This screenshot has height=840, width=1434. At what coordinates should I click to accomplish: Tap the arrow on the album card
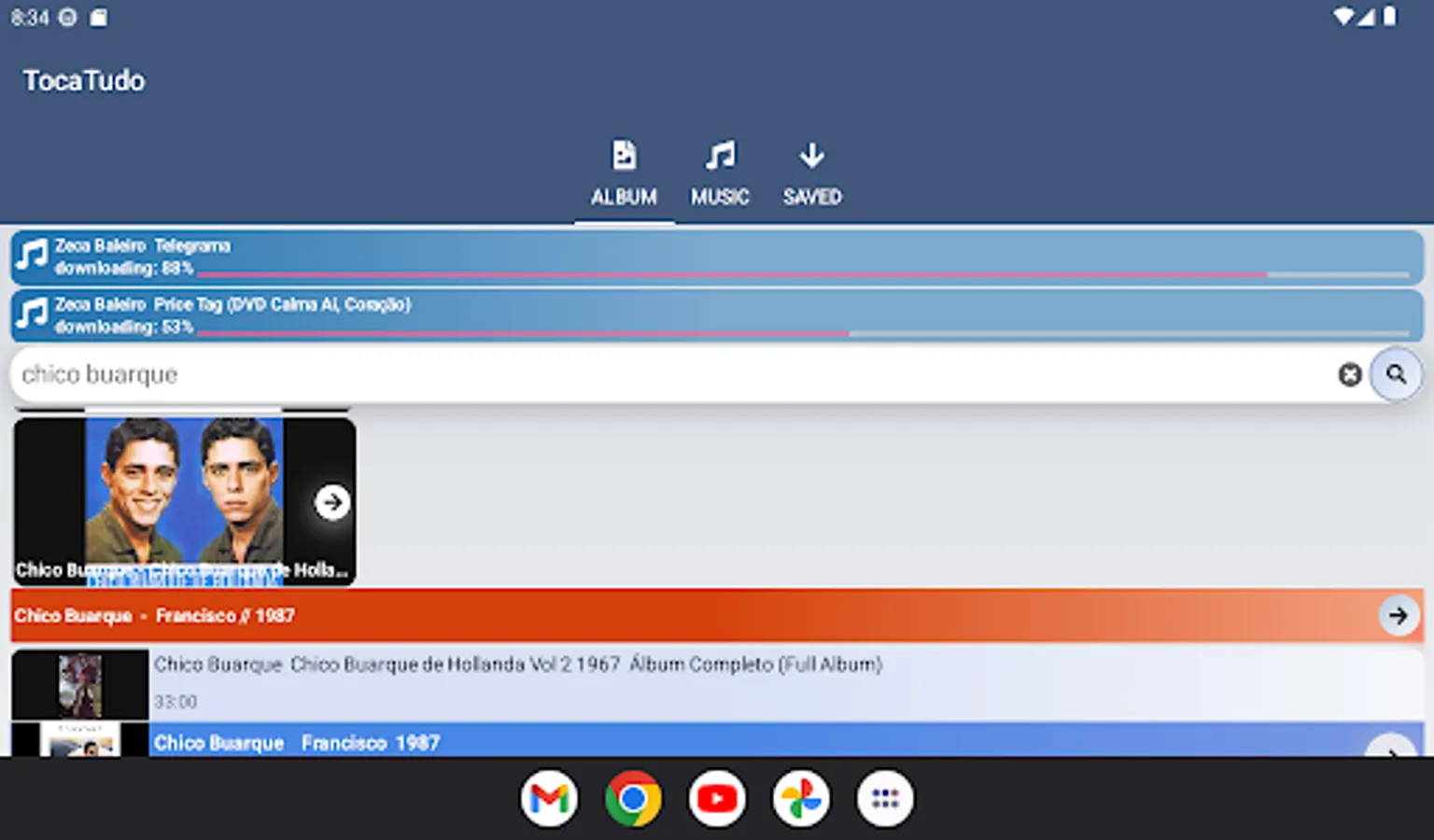[x=331, y=502]
